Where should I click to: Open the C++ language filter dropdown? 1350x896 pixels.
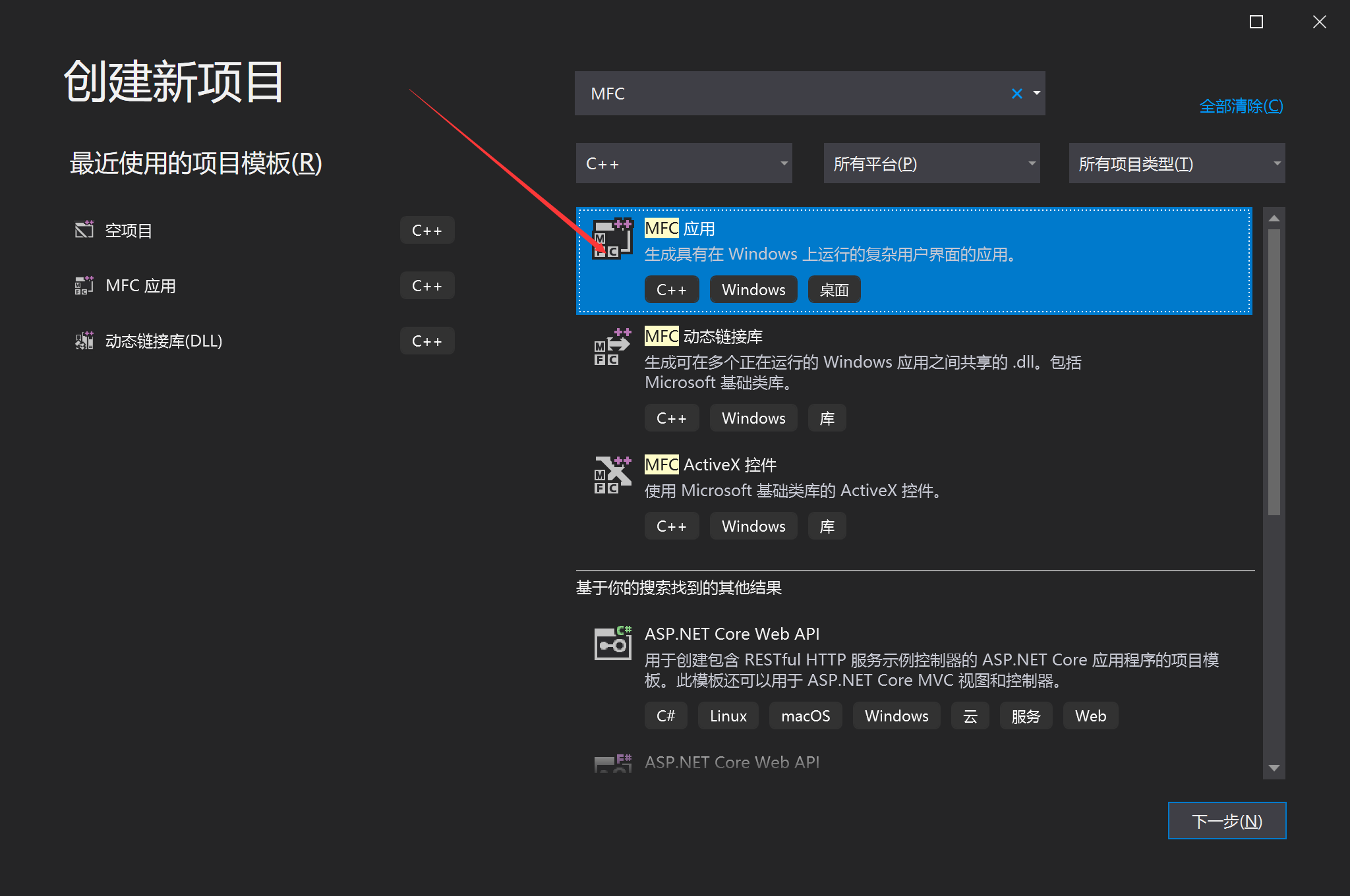(x=684, y=163)
